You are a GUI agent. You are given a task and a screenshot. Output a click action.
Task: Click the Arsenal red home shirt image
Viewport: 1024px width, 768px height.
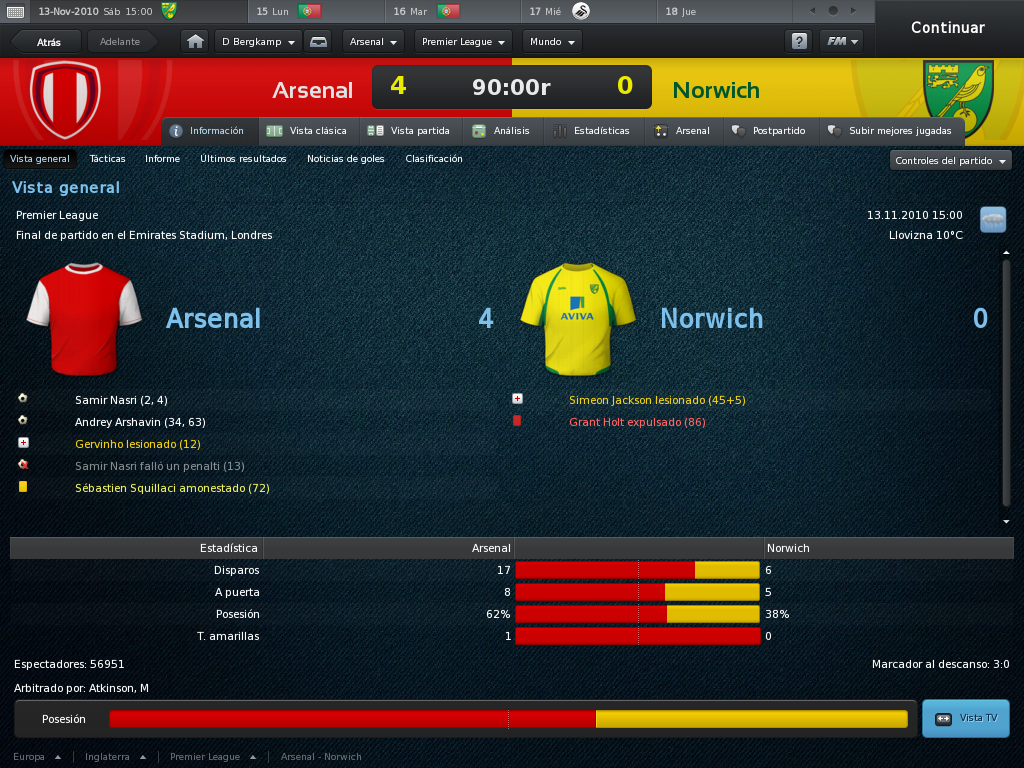(x=84, y=319)
